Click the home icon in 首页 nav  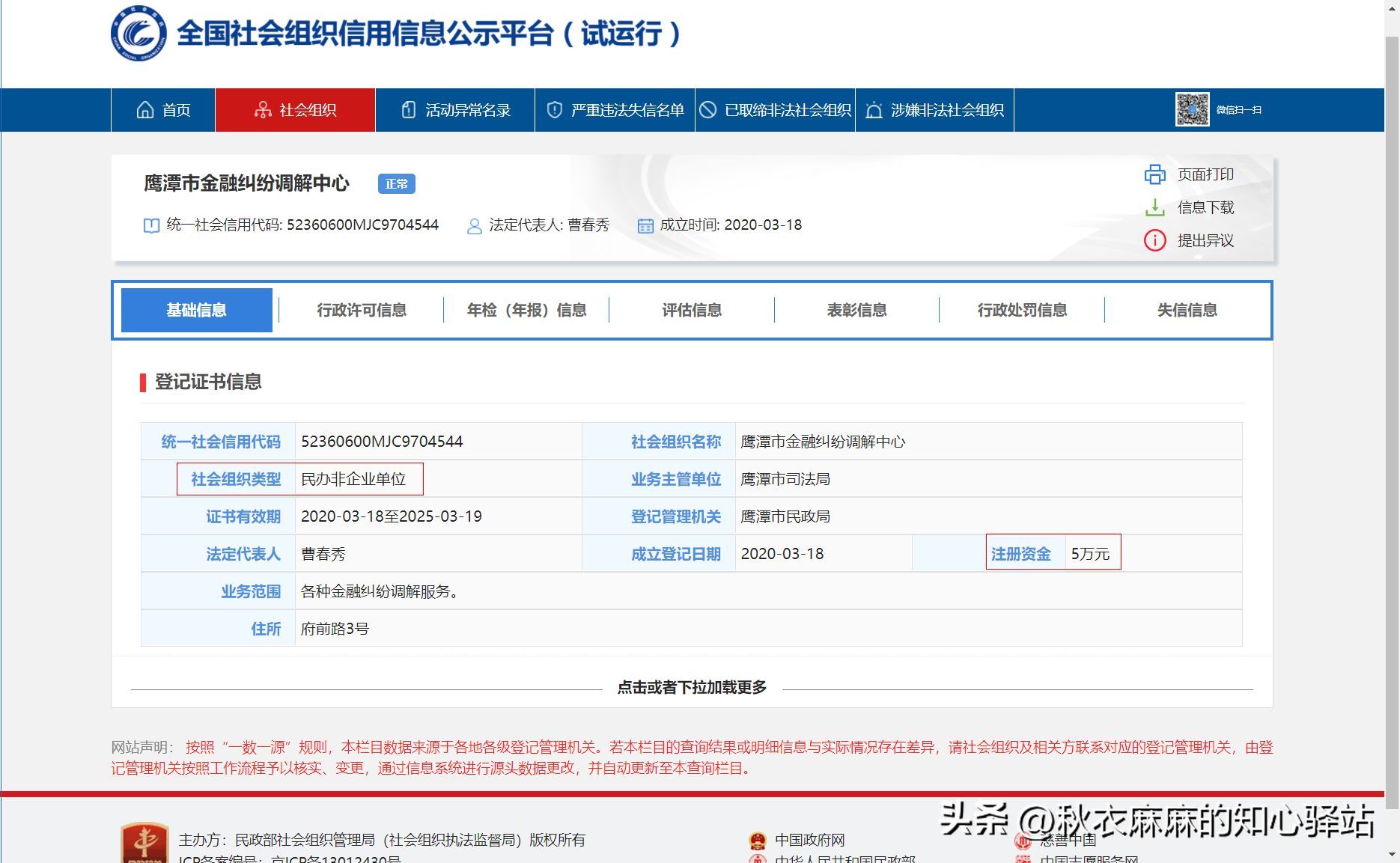[x=147, y=109]
